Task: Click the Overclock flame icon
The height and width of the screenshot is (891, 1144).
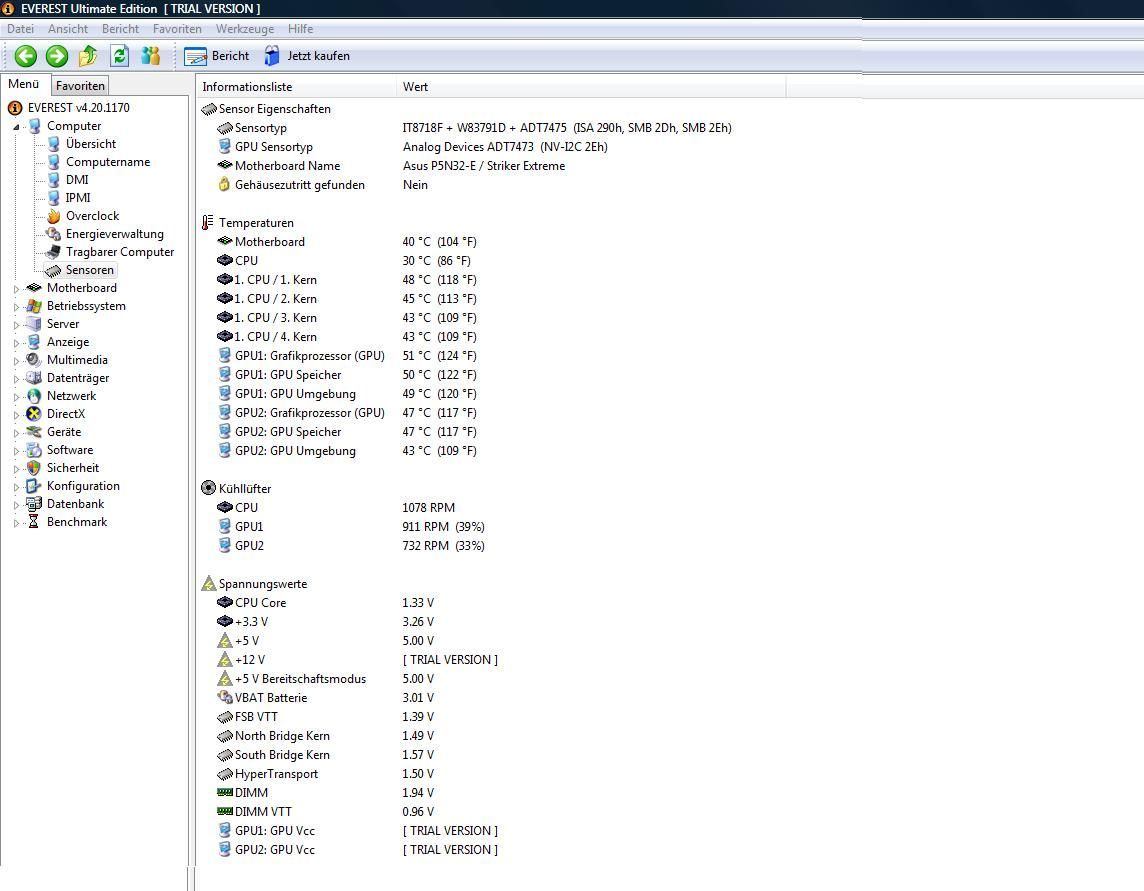Action: [53, 216]
